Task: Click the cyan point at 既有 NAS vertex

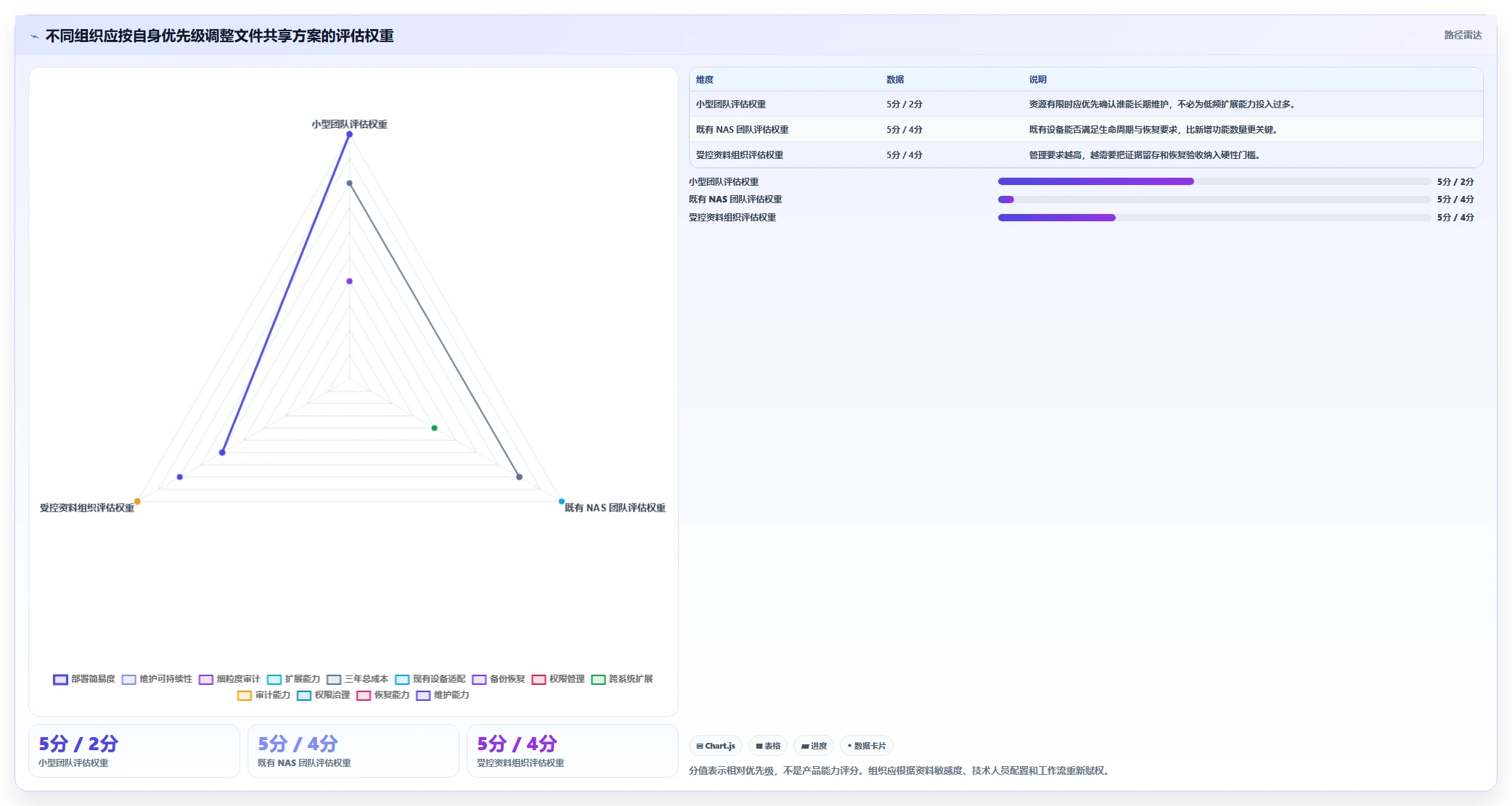Action: pos(561,501)
